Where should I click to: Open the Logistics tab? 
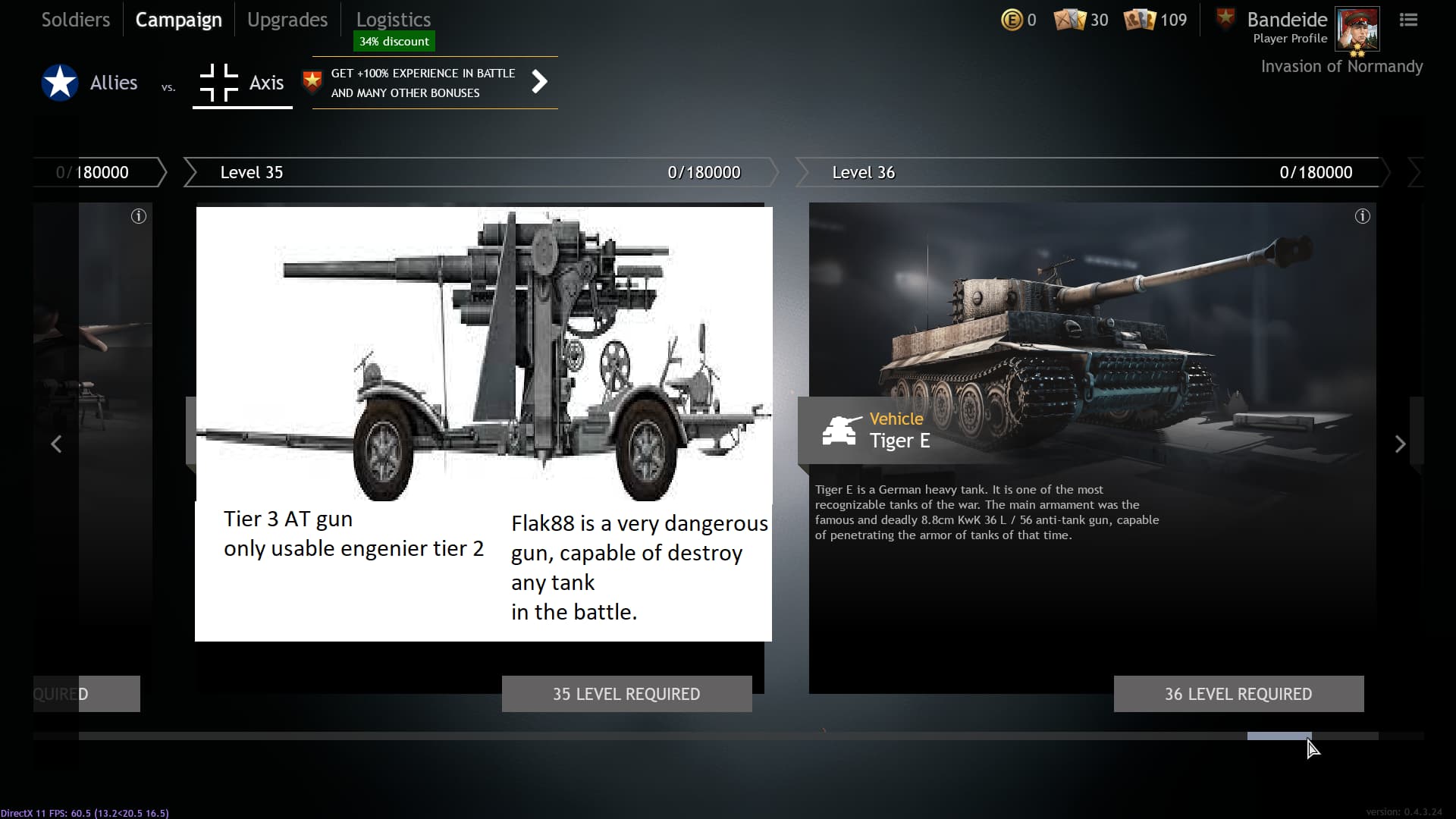point(393,20)
